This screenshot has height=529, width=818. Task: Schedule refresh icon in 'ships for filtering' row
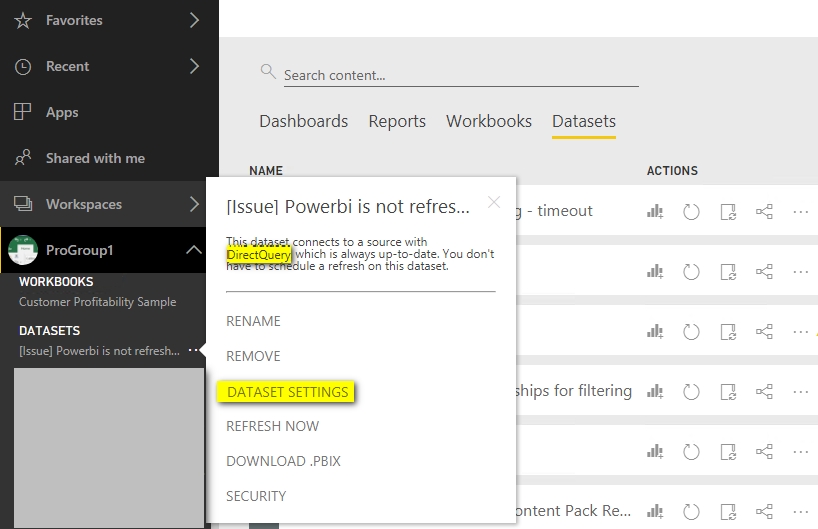coord(728,392)
